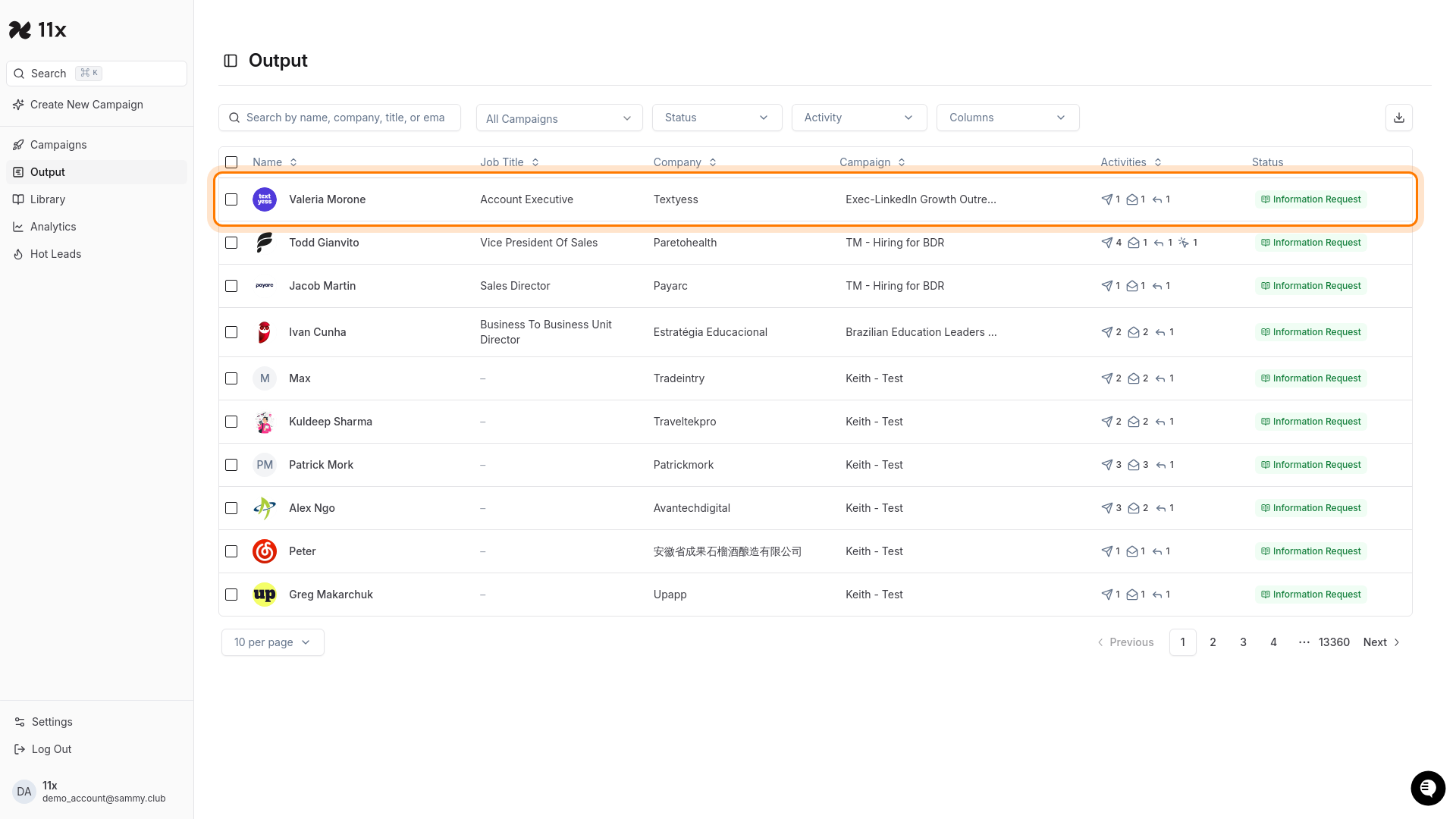
Task: Jump to page 13360
Action: click(x=1334, y=642)
